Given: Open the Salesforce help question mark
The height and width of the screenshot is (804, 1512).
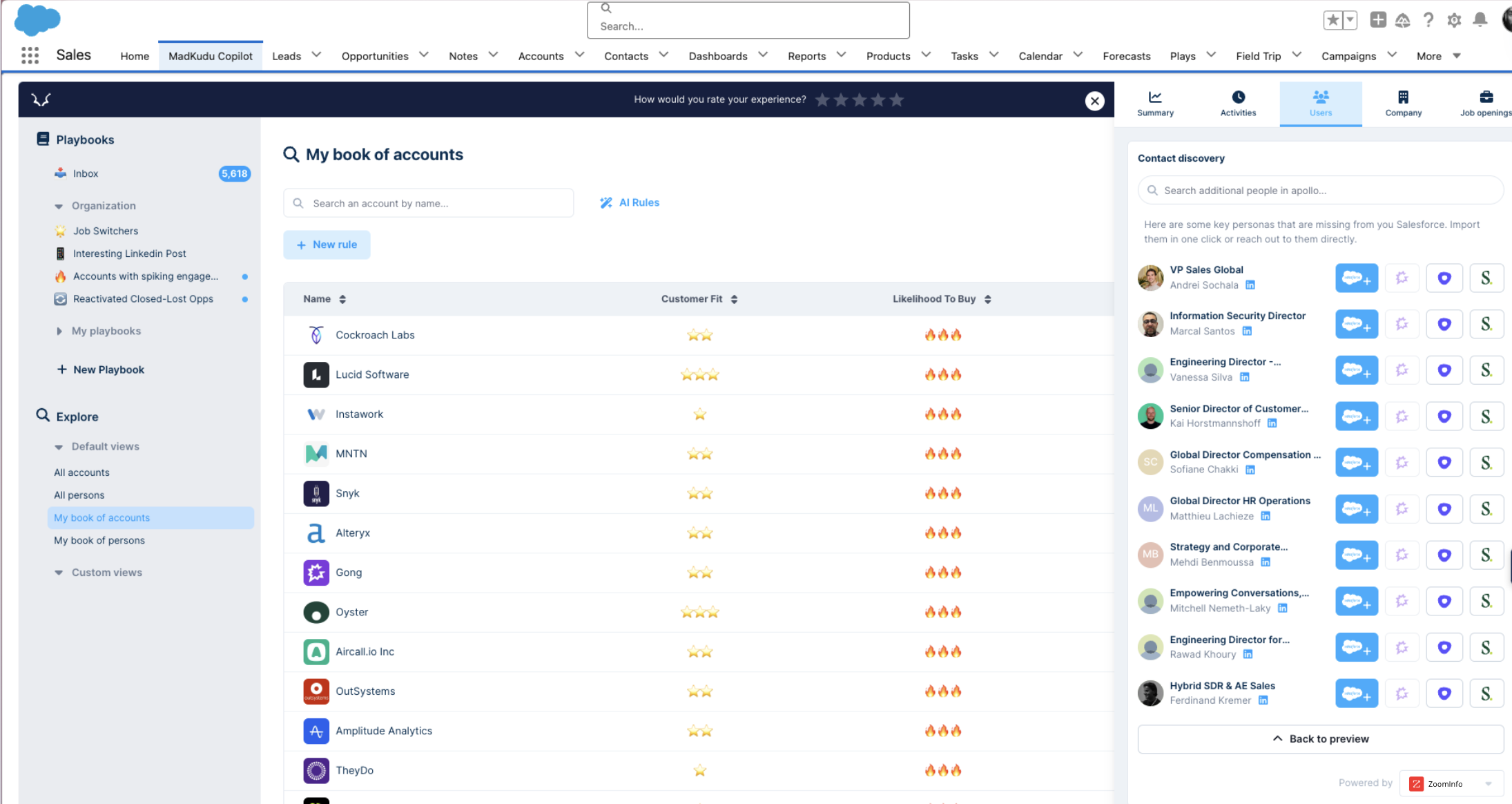Looking at the screenshot, I should [x=1428, y=20].
